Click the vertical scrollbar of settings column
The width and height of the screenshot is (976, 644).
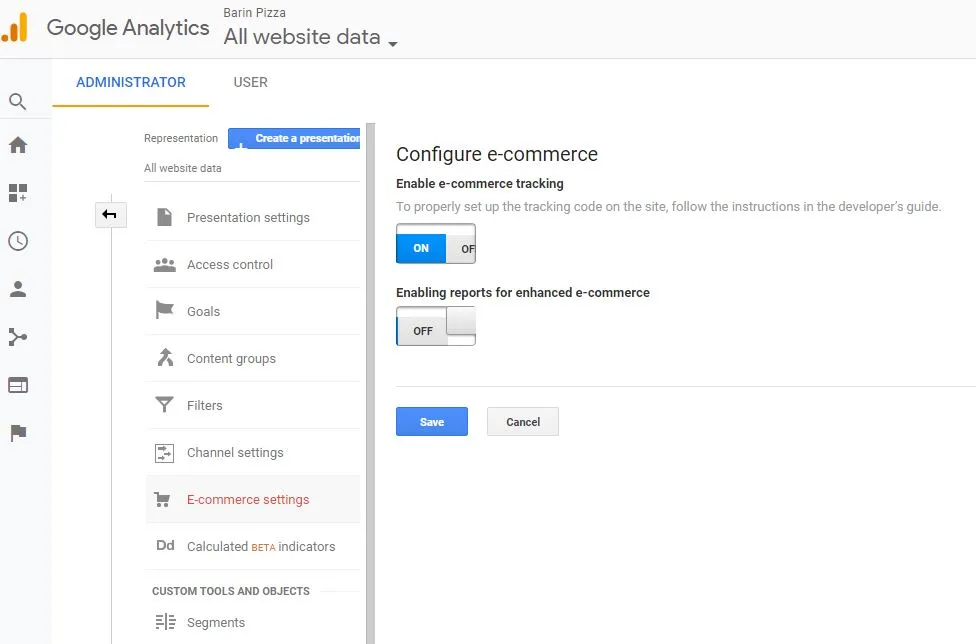click(370, 383)
